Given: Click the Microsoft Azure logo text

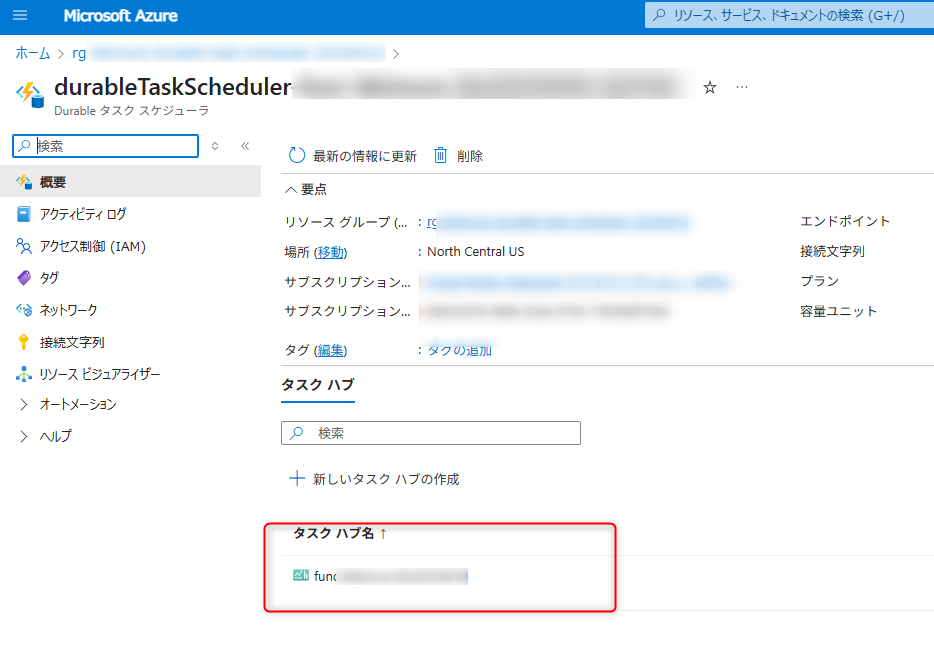Looking at the screenshot, I should point(120,15).
